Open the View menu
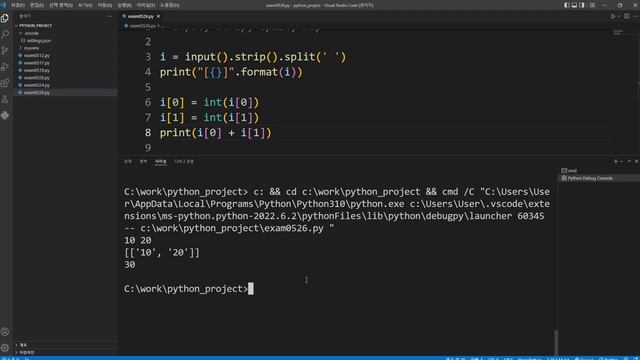Screen dimensions: 640x360 tap(85, 5)
